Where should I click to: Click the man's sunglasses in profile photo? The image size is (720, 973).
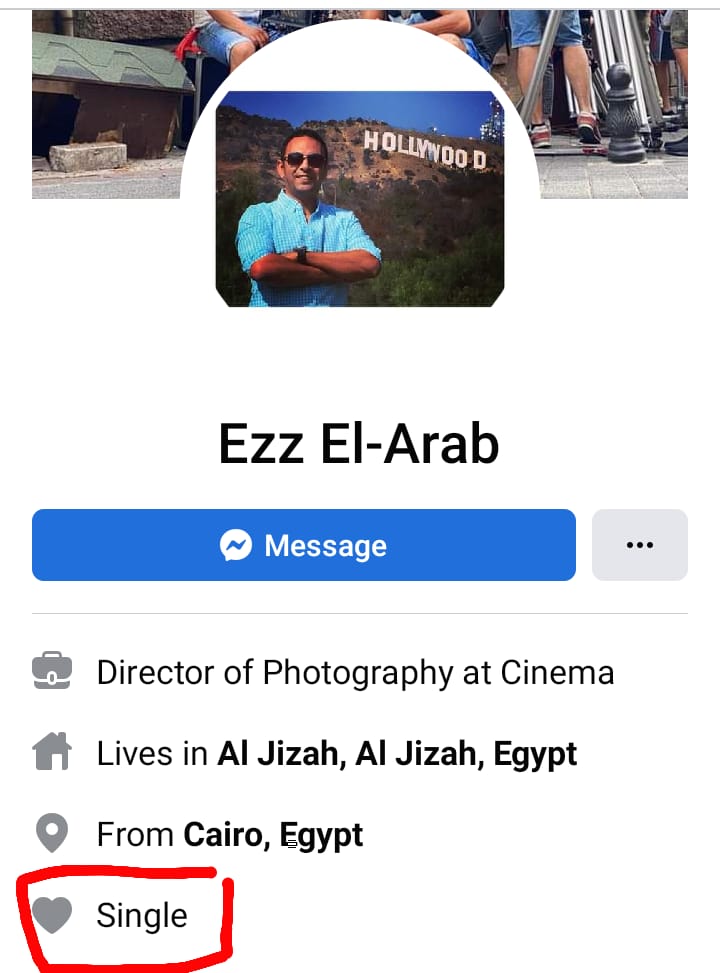[304, 160]
